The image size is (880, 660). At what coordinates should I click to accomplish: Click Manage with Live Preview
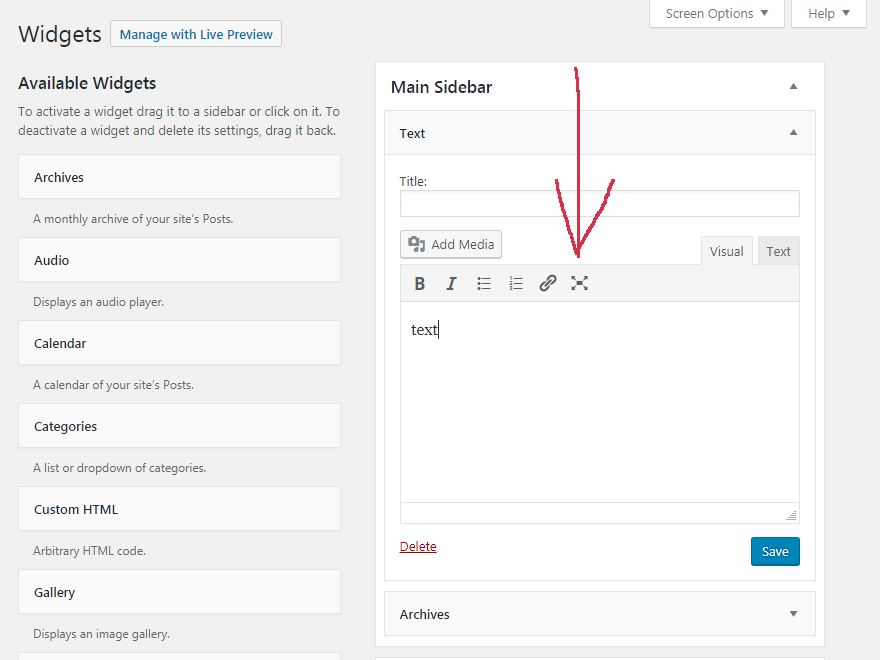(x=196, y=35)
